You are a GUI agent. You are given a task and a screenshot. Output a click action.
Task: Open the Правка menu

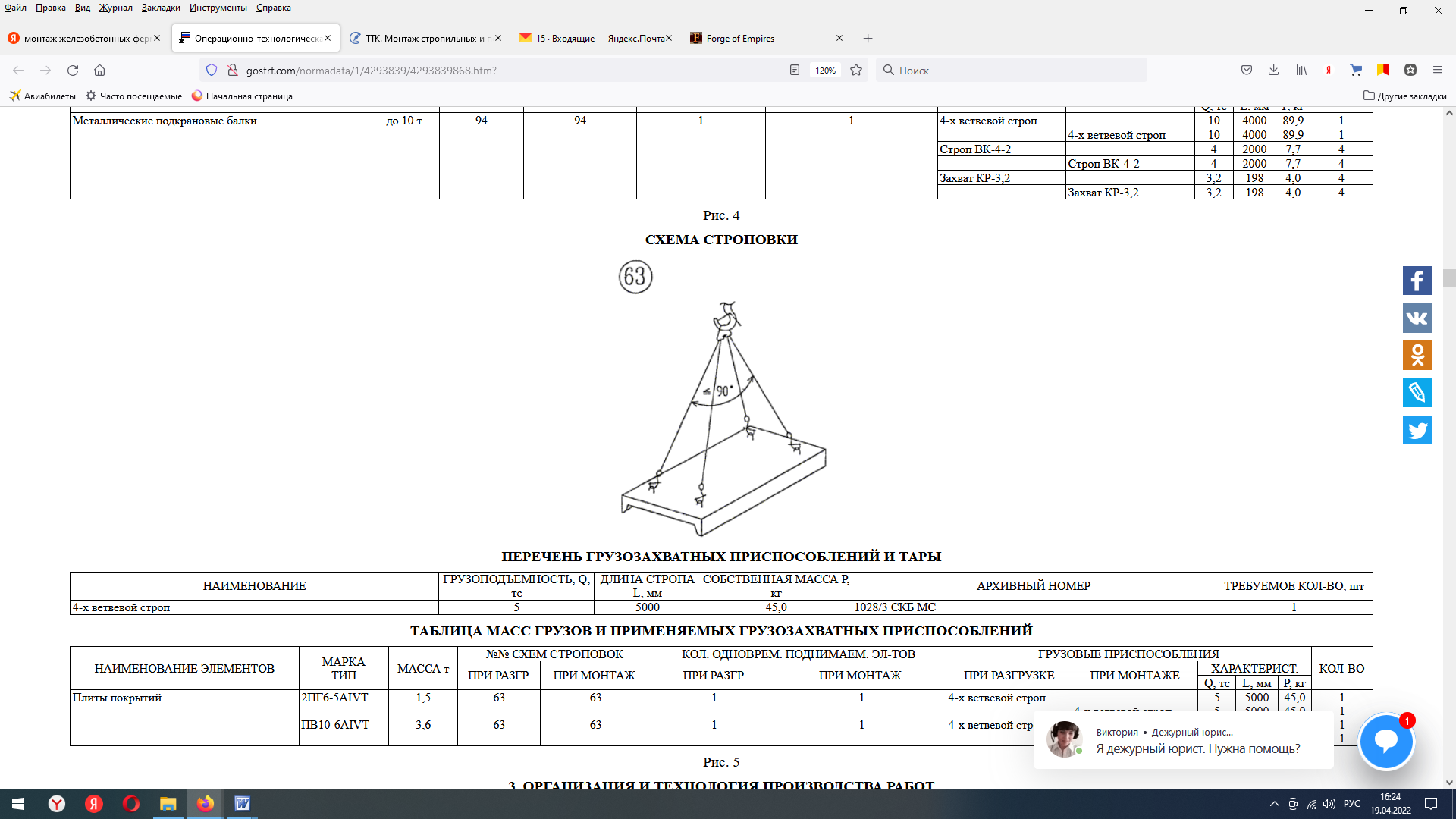tap(51, 8)
